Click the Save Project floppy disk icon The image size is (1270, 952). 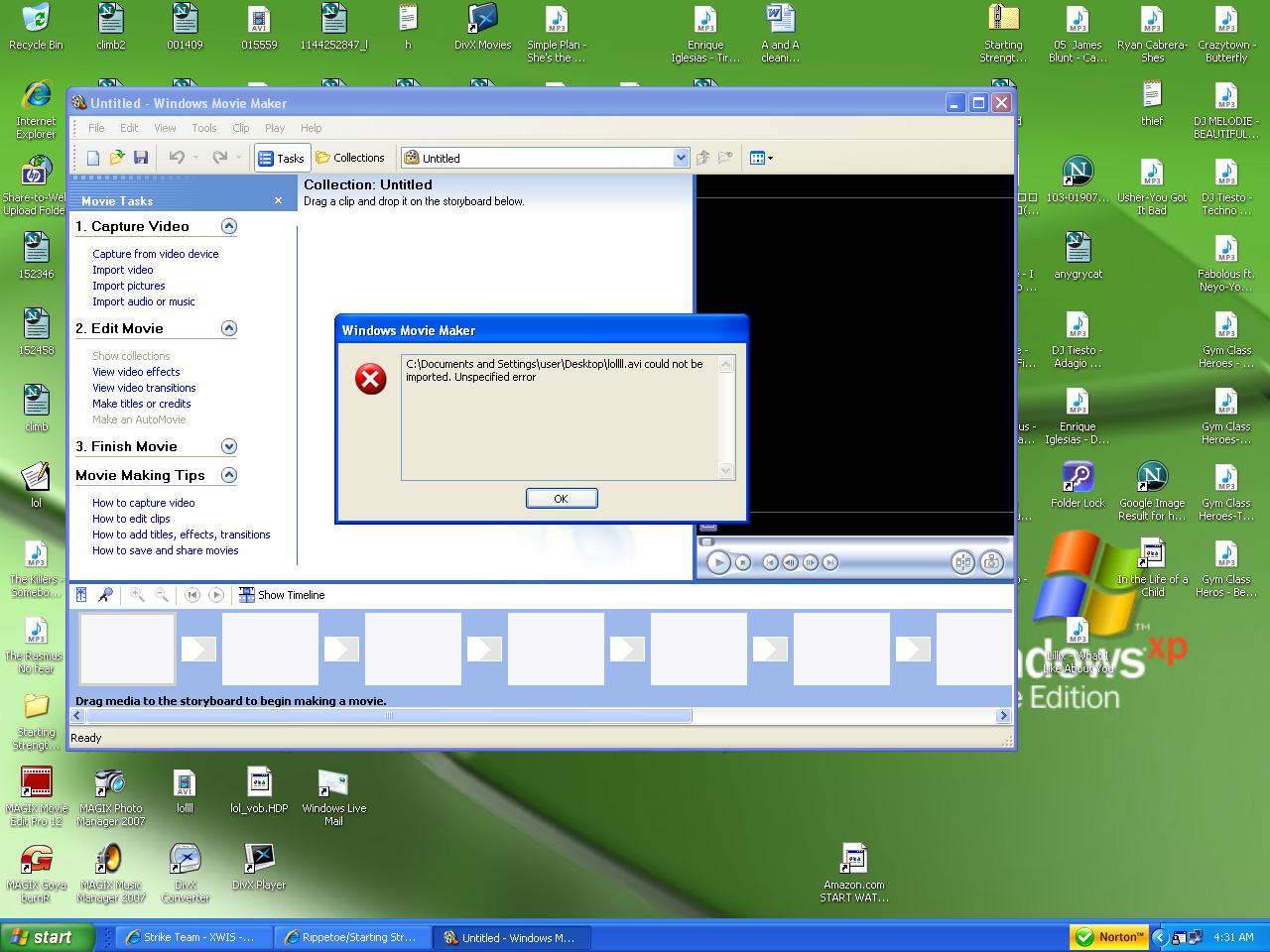point(141,158)
